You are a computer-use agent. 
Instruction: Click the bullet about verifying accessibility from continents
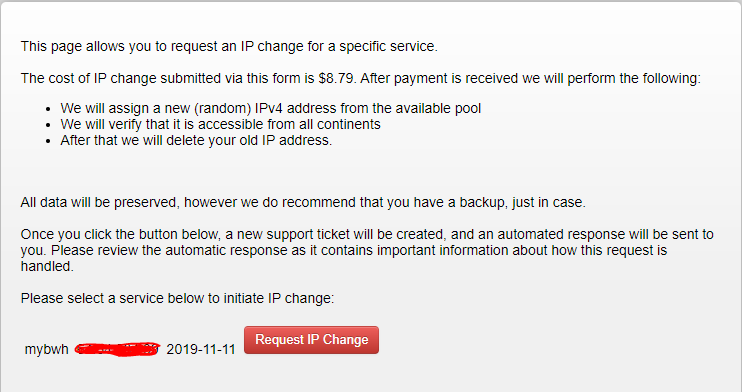(220, 125)
